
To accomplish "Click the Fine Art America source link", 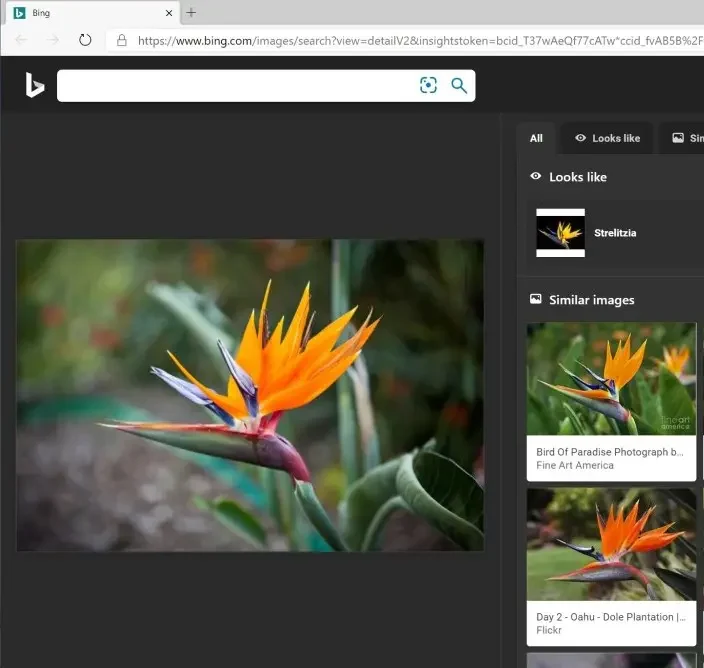I will point(575,466).
